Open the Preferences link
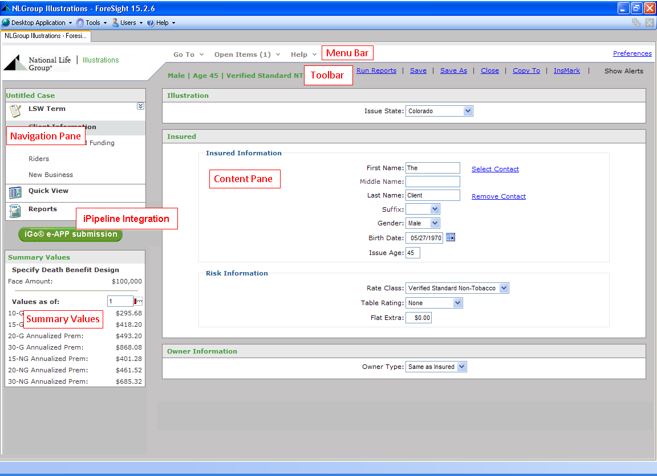 (632, 54)
